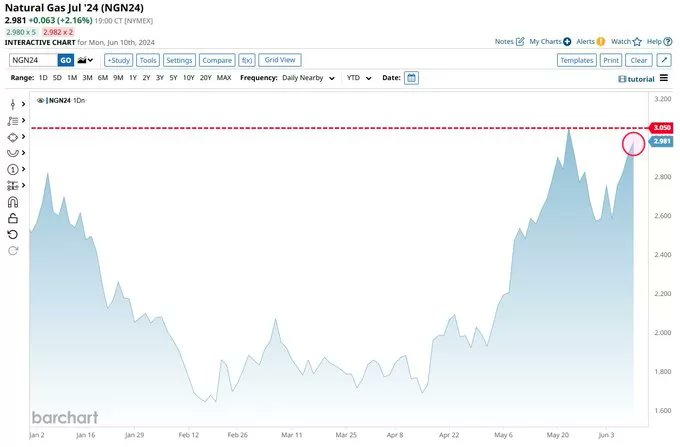Select the numbered annotation tool
The height and width of the screenshot is (447, 680).
click(13, 170)
